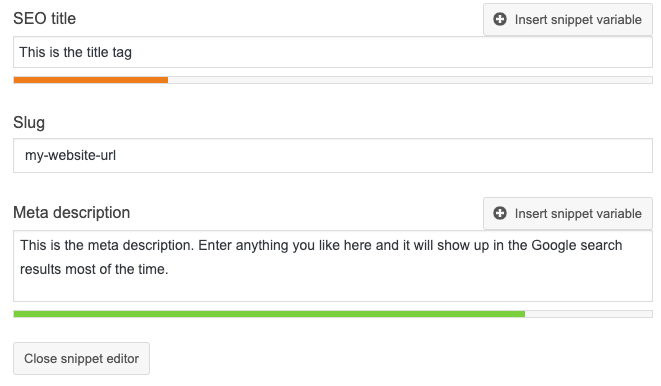Close the snippet editor

[x=81, y=359]
